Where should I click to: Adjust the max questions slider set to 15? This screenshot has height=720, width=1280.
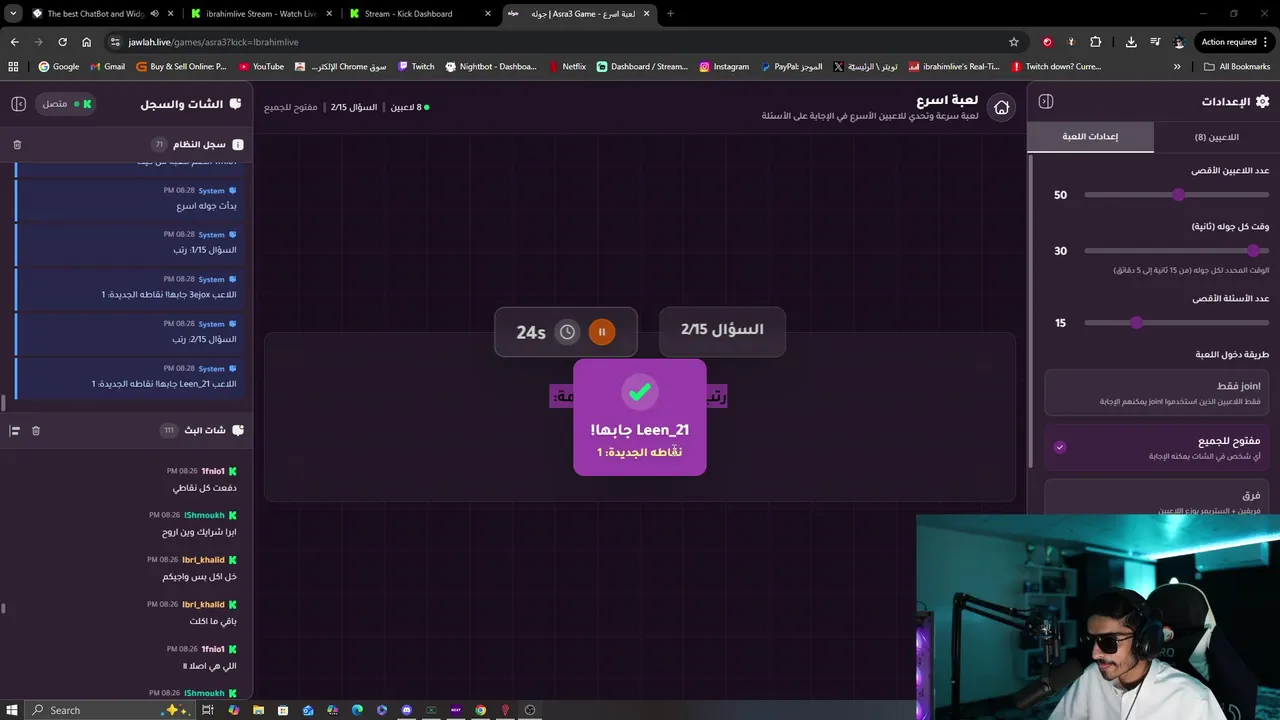1176,323
